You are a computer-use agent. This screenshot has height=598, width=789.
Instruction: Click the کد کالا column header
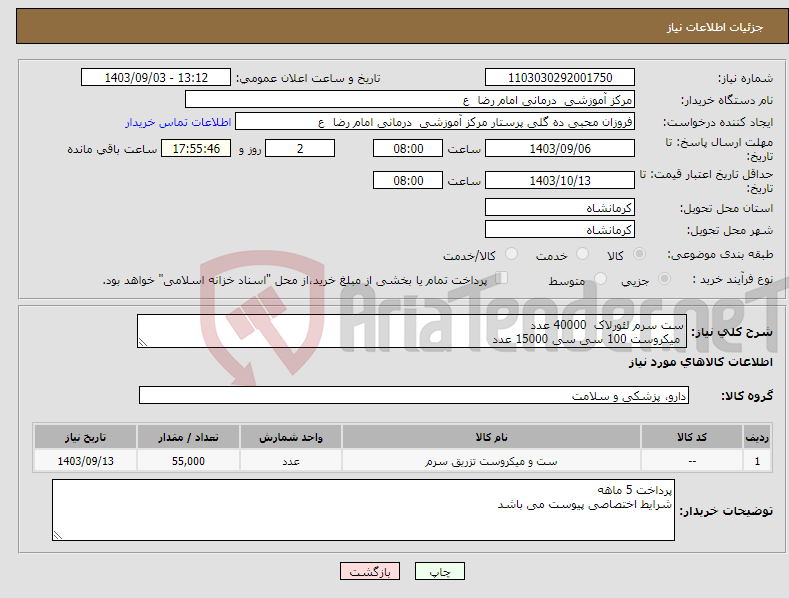click(692, 437)
